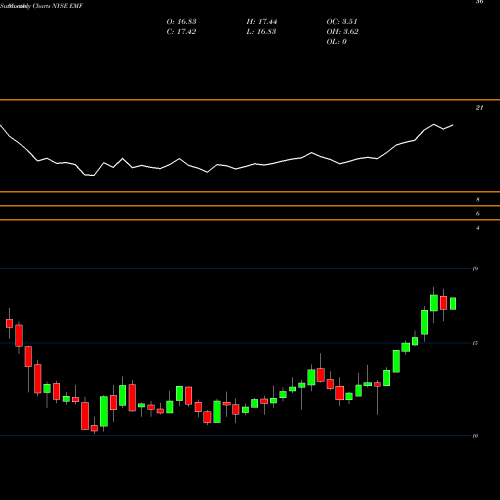Click the '10' price axis label
Image resolution: width=500 pixels, height=500 pixels.
pos(475,436)
